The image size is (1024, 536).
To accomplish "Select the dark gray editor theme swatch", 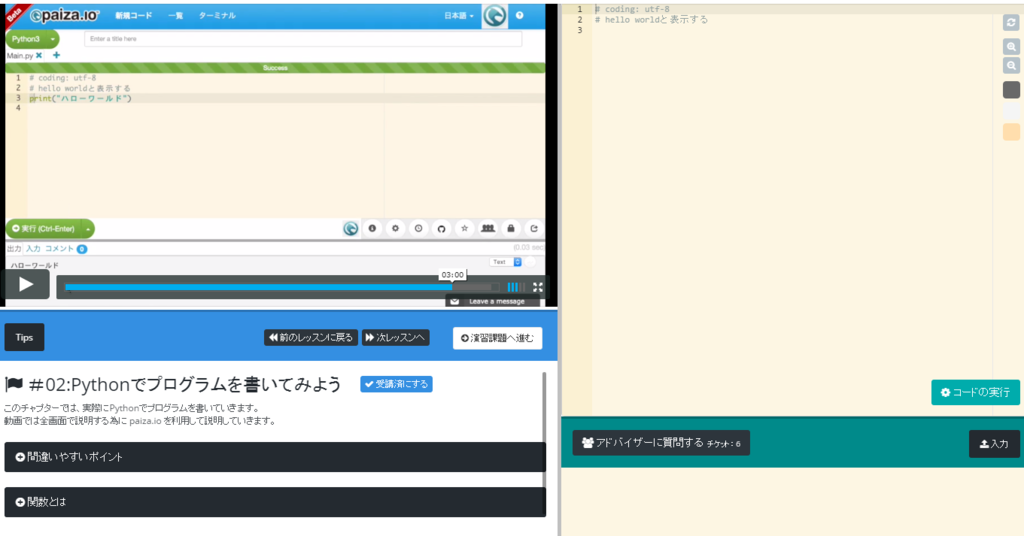I will point(1011,89).
